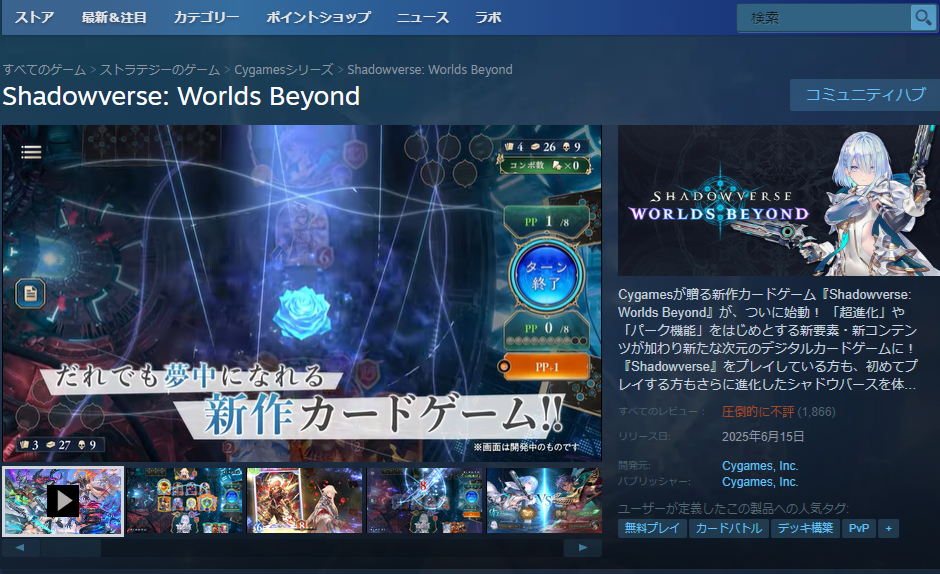Screen dimensions: 940x574
Task: Select the デッキ構築 tag
Action: point(805,528)
